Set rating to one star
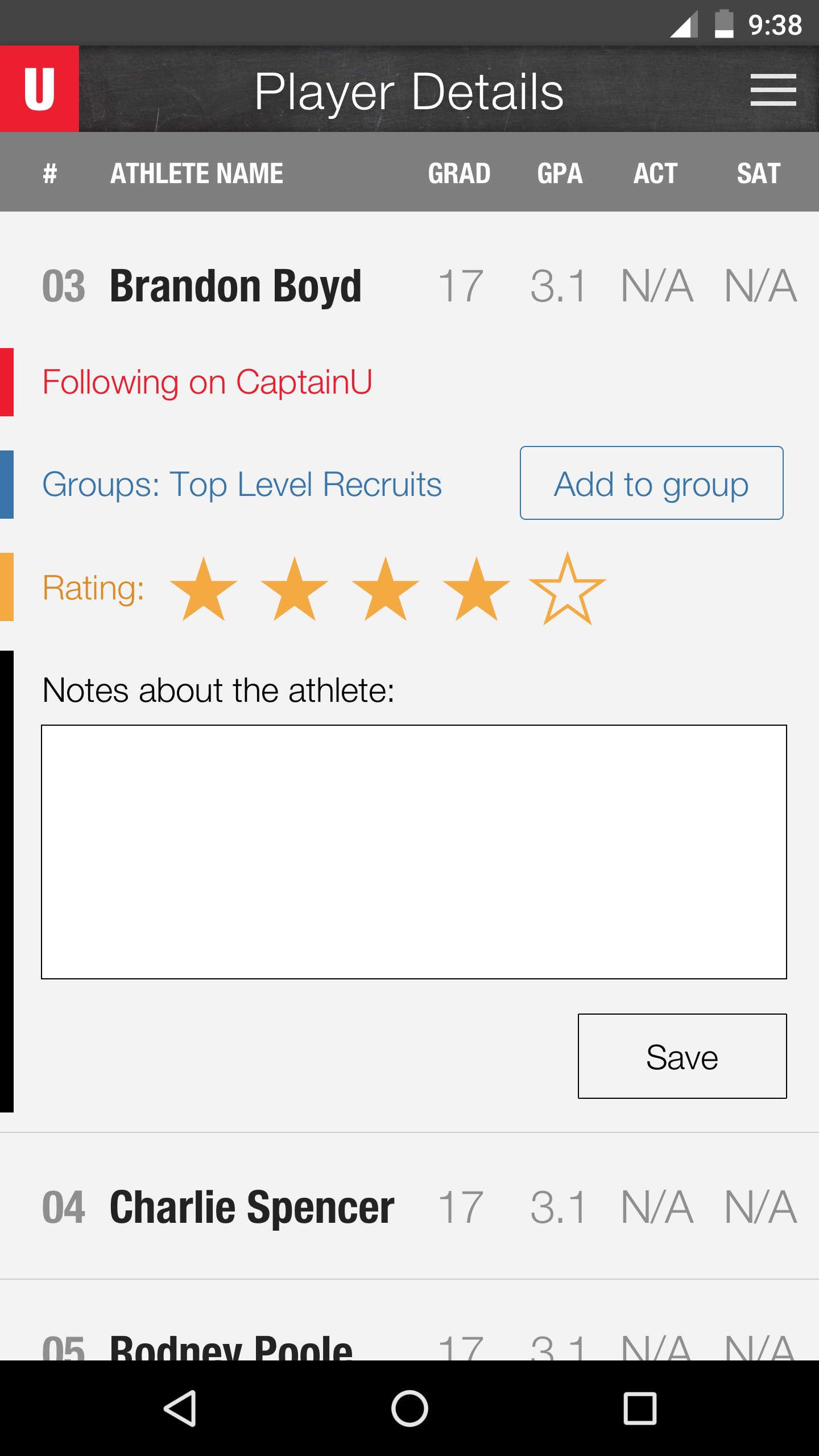Image resolution: width=819 pixels, height=1456 pixels. click(204, 589)
